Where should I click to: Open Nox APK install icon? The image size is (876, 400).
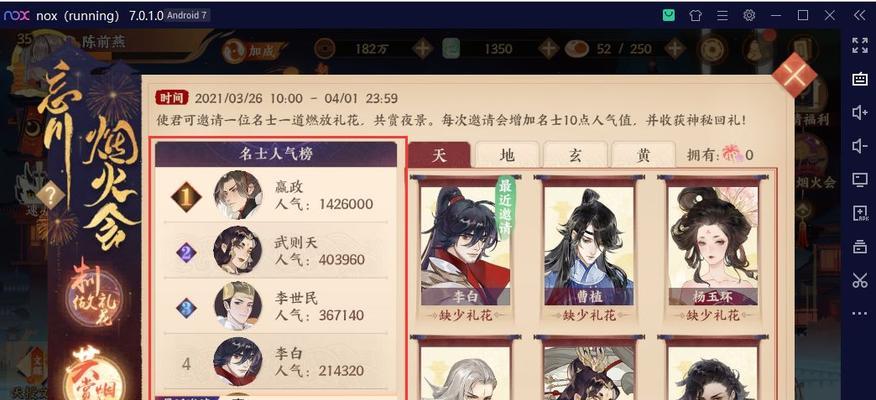(859, 213)
